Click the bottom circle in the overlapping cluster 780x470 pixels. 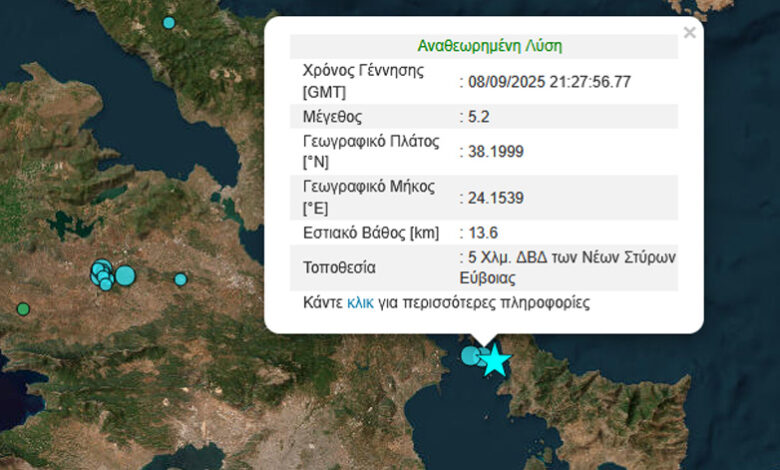tap(106, 285)
